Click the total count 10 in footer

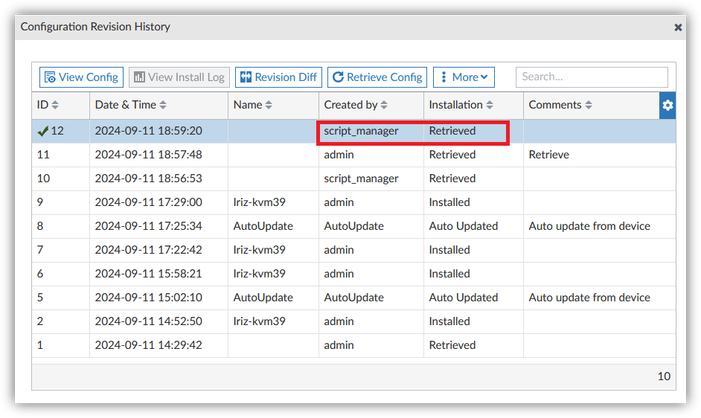pos(664,376)
